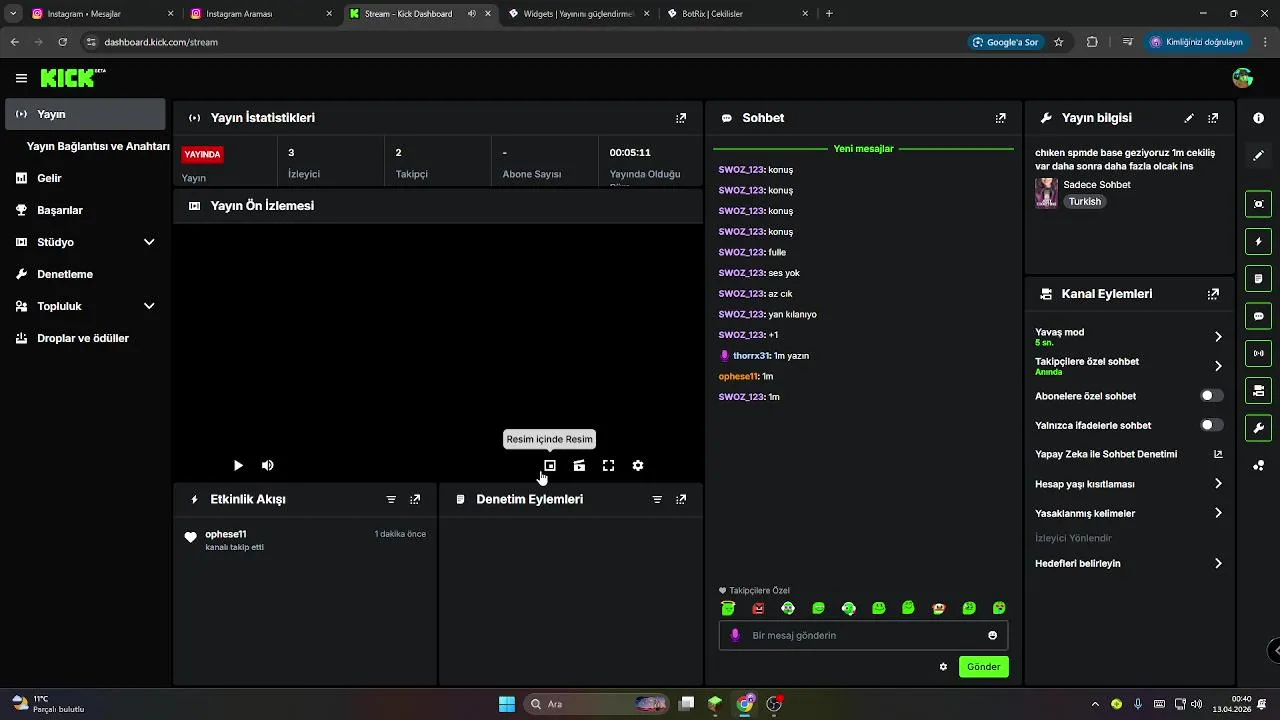Open Yapay Zeka ile Sohbet Denetimi link
This screenshot has width=1280, height=720.
click(1129, 454)
